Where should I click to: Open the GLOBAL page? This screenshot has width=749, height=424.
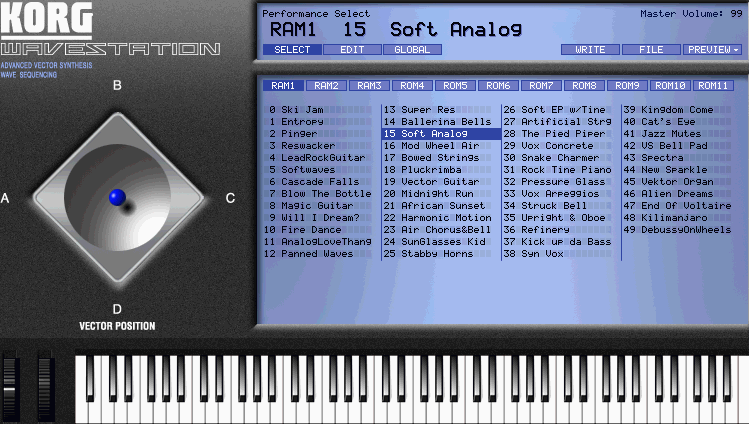(x=412, y=50)
